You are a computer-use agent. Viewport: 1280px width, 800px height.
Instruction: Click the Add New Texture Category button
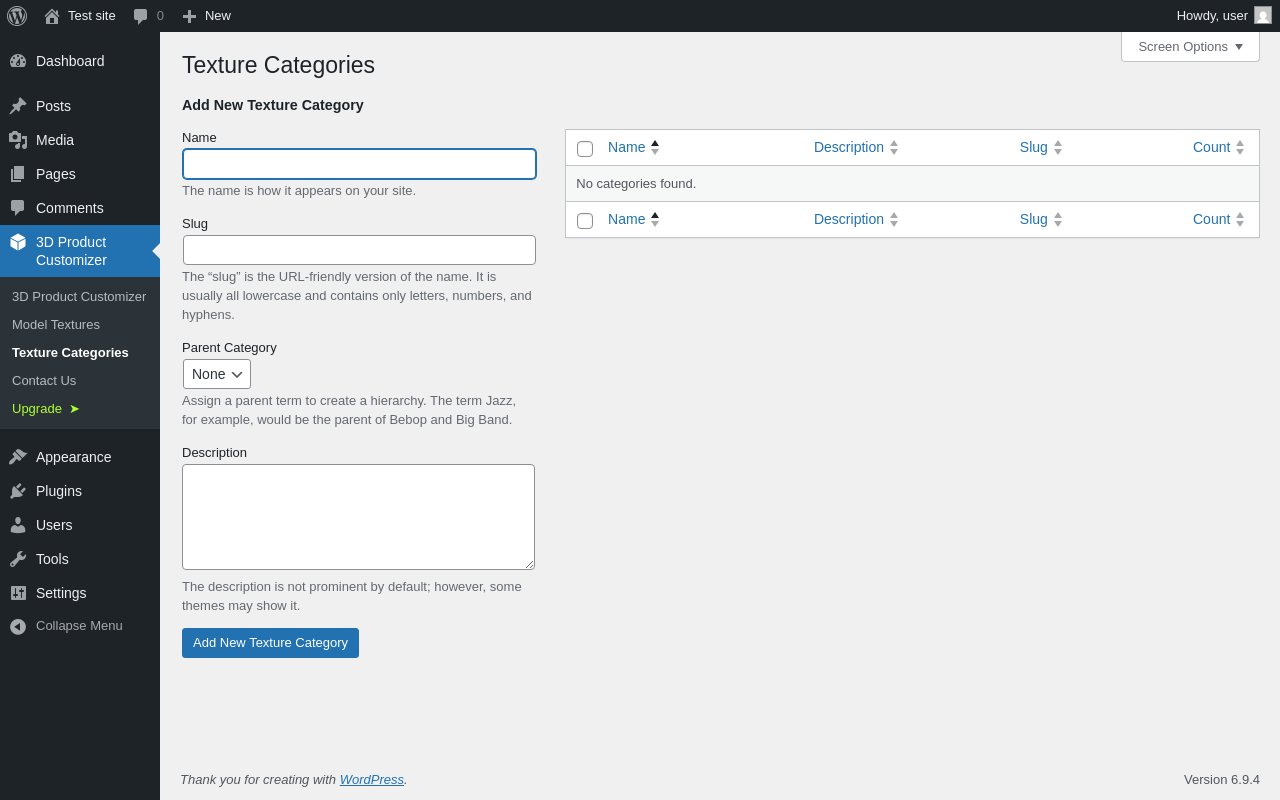270,643
